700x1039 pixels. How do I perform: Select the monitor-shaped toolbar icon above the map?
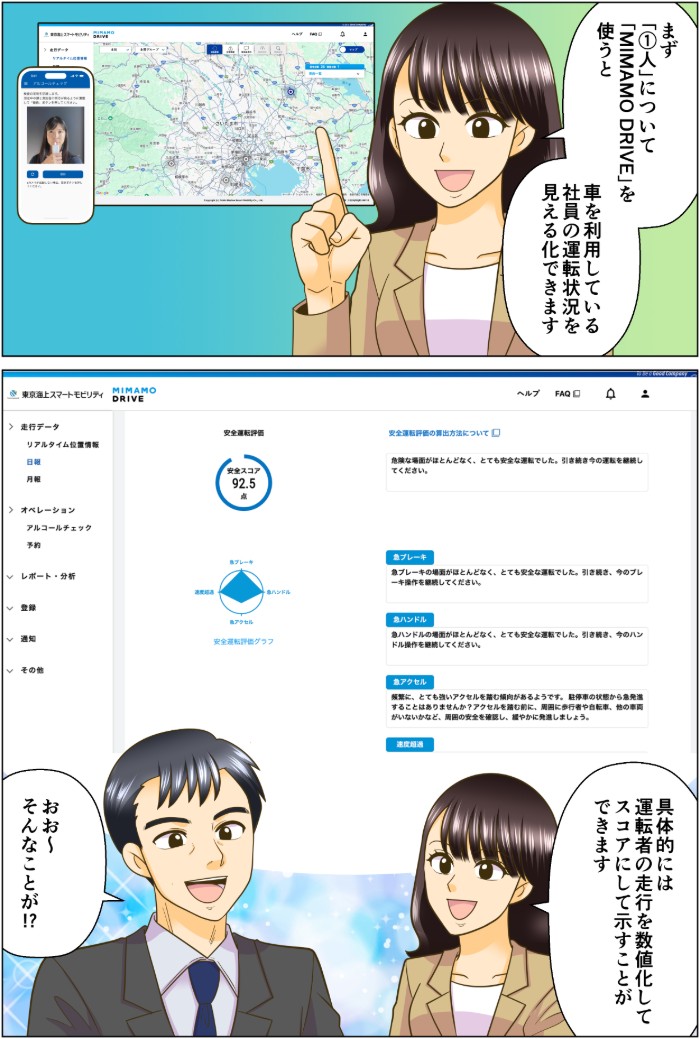pyautogui.click(x=247, y=49)
